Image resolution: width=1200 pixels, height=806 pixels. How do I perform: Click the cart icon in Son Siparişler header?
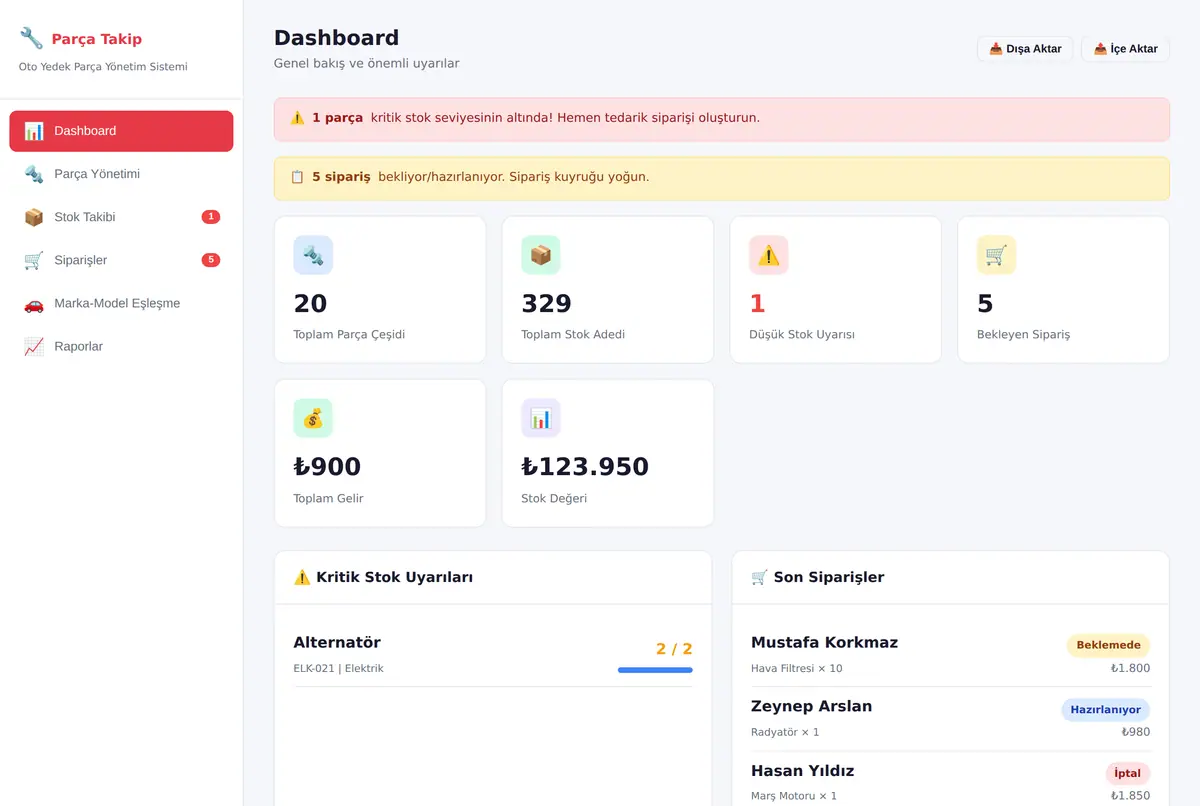point(760,577)
